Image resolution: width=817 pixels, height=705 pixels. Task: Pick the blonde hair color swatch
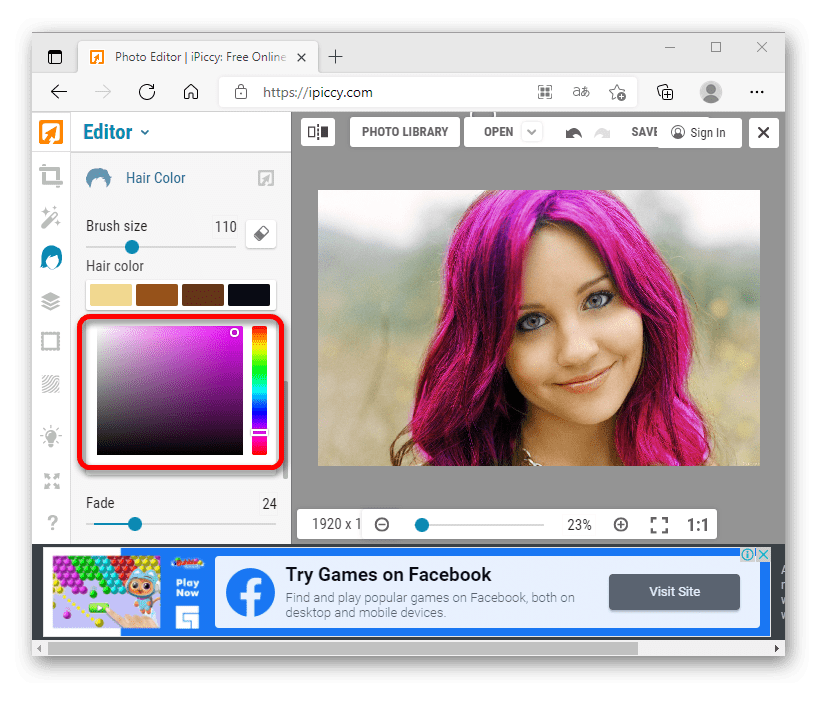tap(110, 295)
